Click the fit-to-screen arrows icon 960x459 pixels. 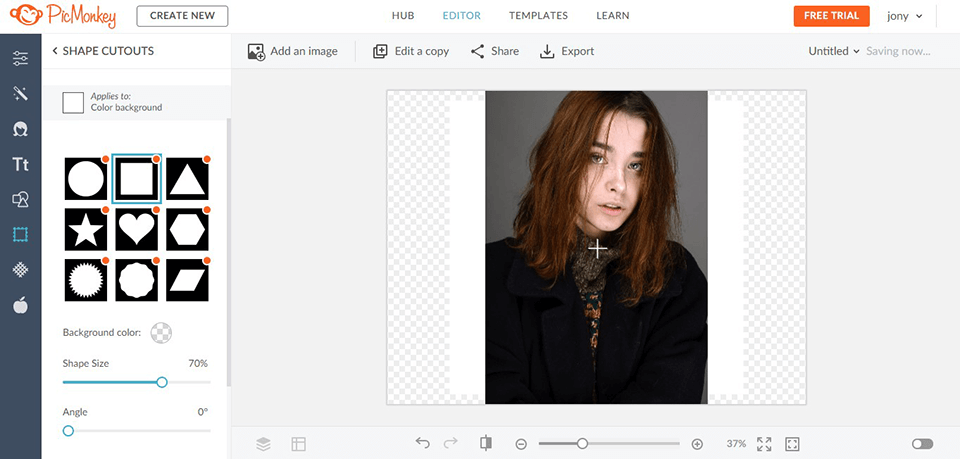pos(764,444)
